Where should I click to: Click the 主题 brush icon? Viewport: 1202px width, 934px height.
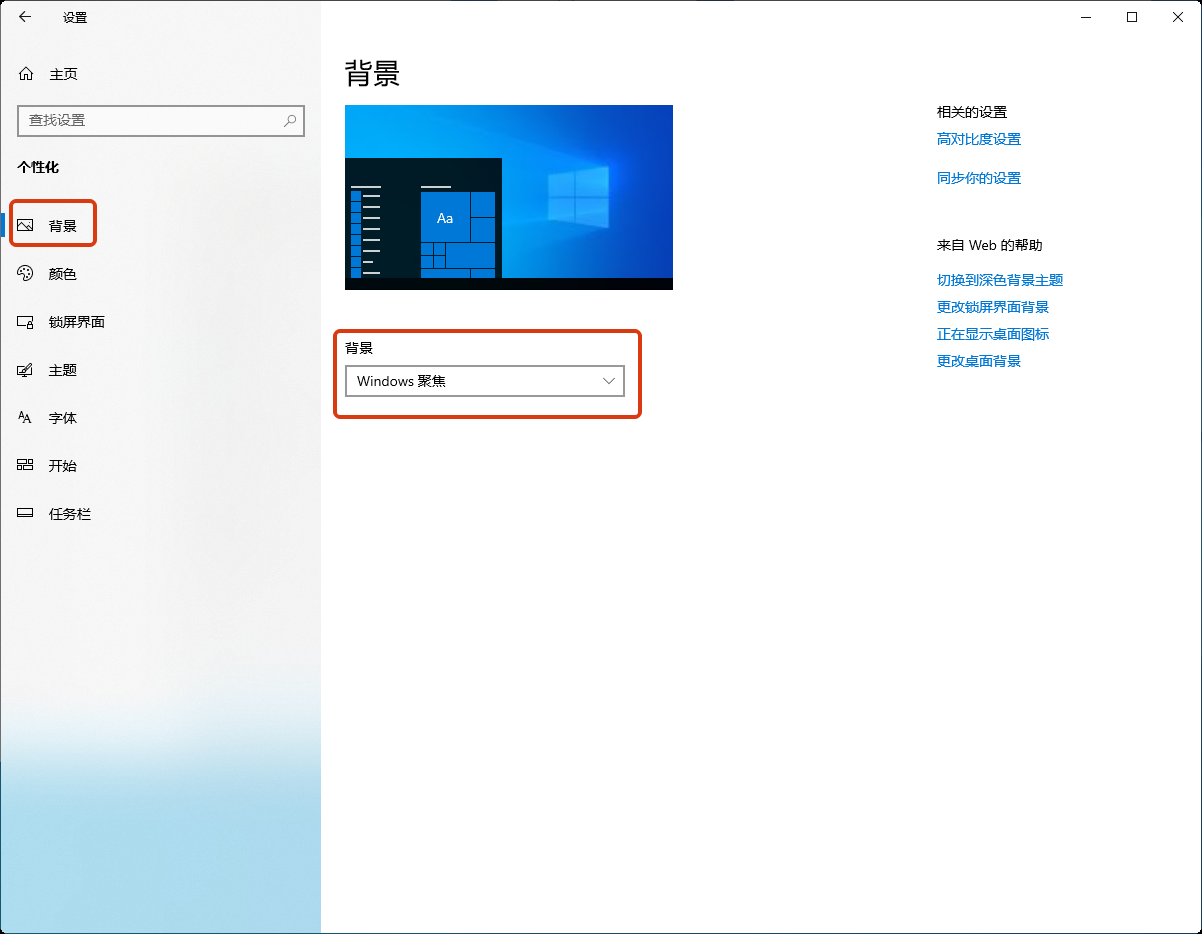(x=26, y=370)
